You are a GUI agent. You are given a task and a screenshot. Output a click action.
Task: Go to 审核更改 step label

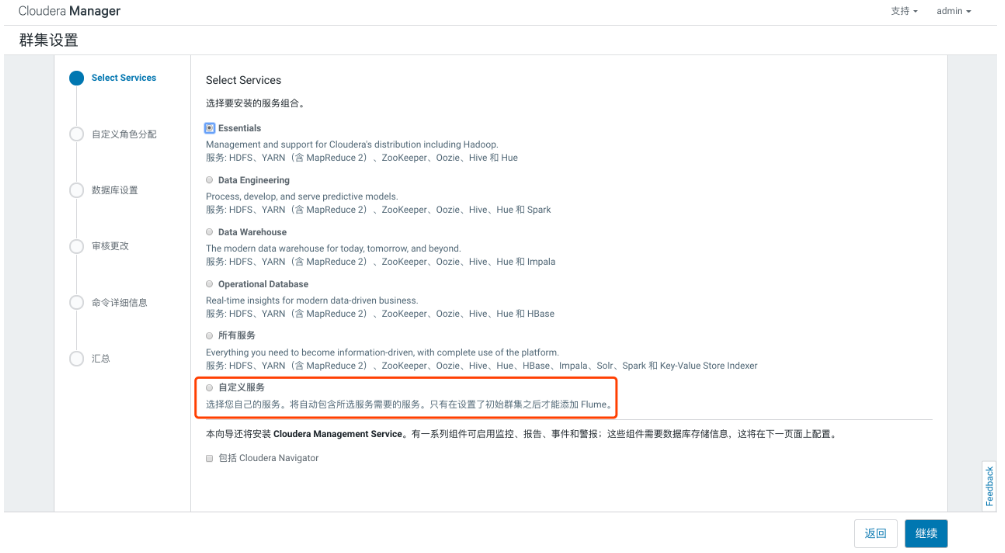coord(110,246)
